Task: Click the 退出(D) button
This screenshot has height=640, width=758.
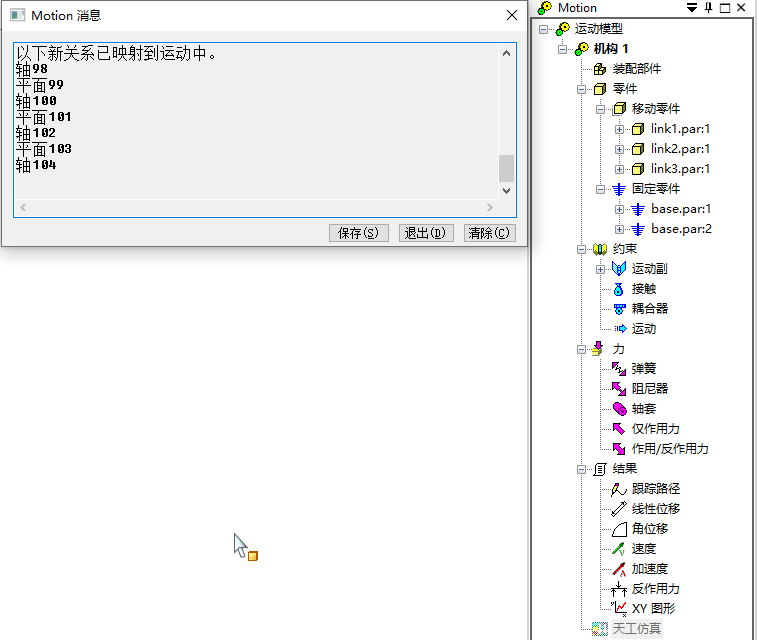Action: pyautogui.click(x=426, y=233)
